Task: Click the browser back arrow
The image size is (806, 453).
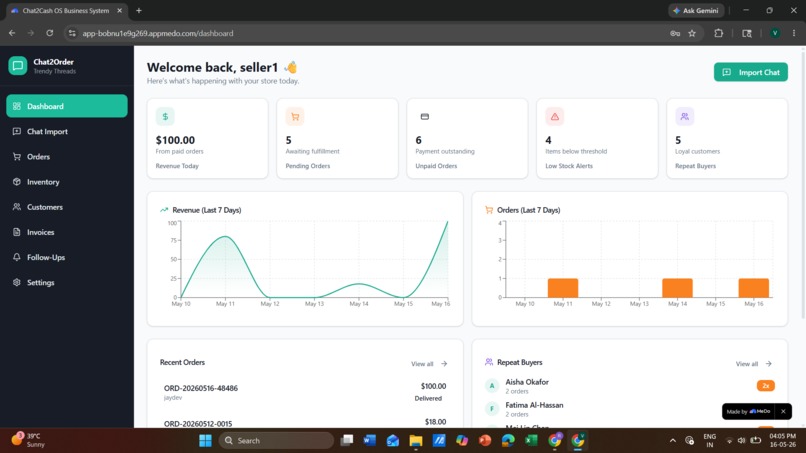Action: pos(12,33)
